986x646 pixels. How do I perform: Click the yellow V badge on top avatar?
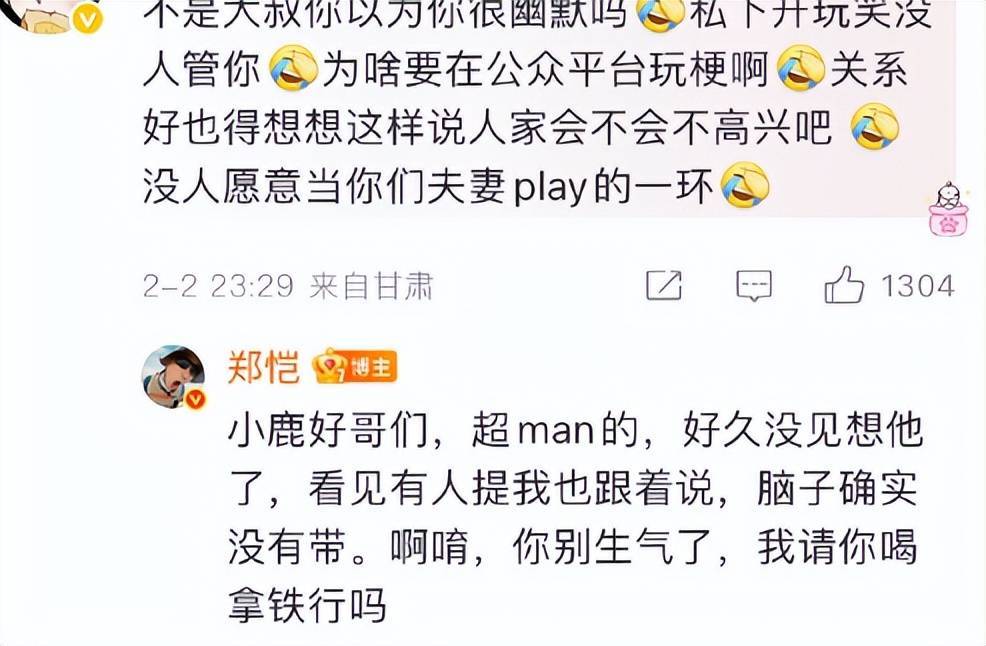pos(87,19)
